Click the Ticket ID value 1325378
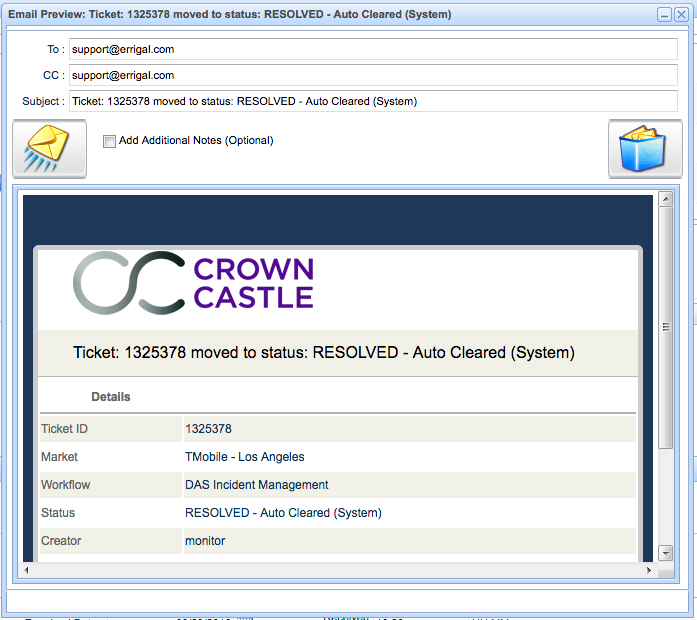The image size is (697, 620). pyautogui.click(x=208, y=429)
